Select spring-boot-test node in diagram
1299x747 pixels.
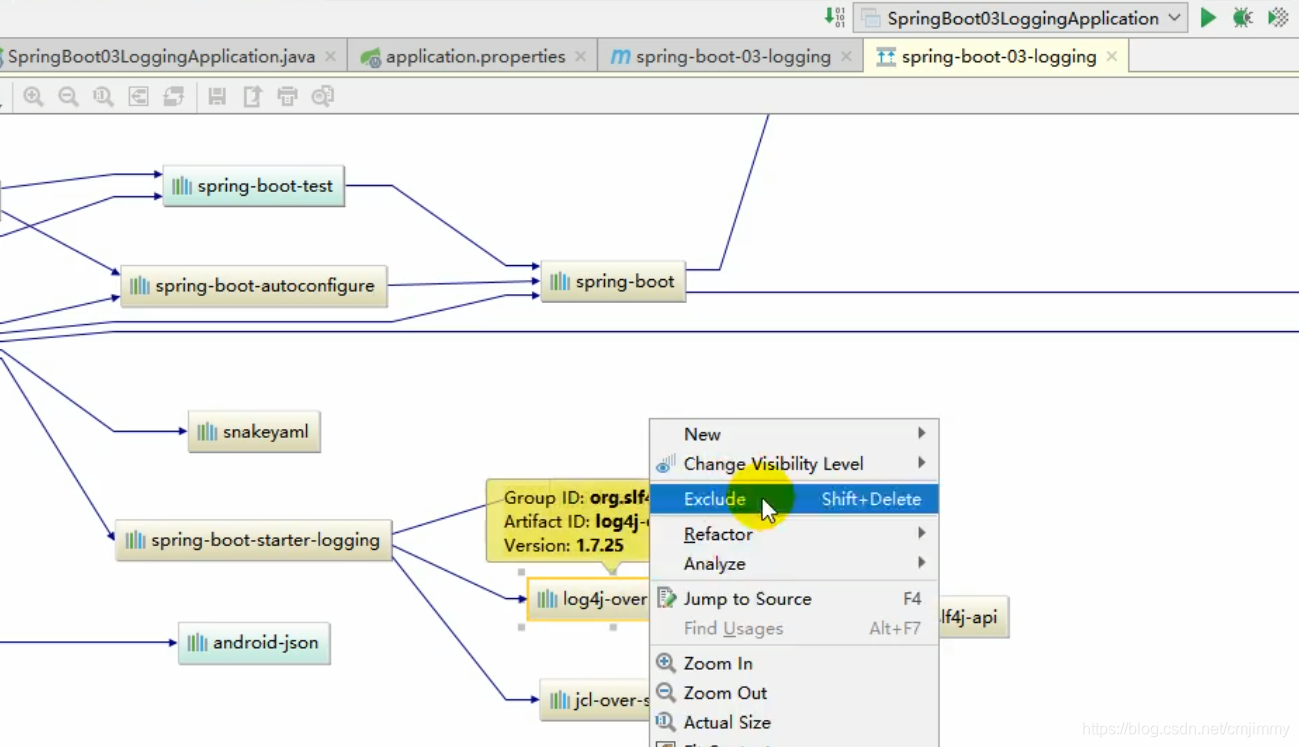tap(253, 186)
